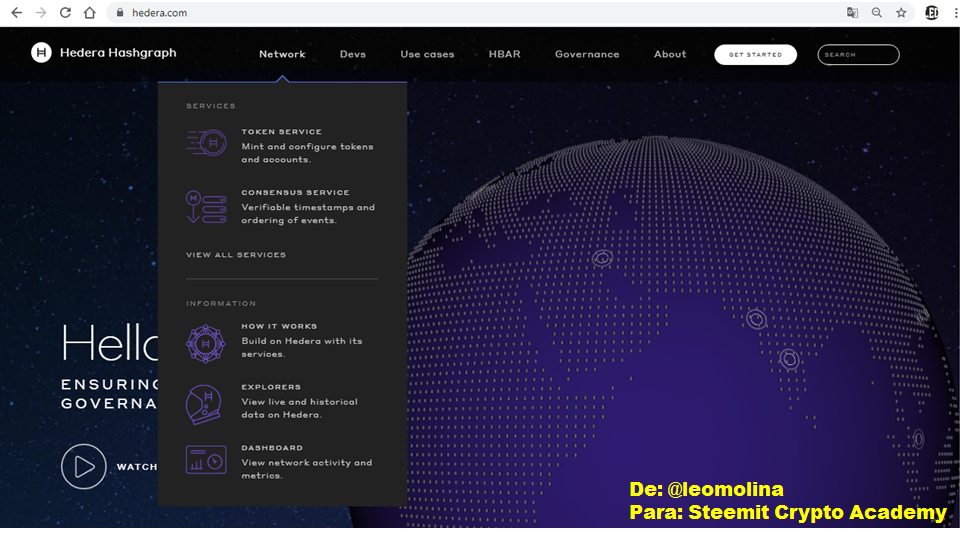
Task: Click the Hedera H logo icon
Action: [41, 53]
